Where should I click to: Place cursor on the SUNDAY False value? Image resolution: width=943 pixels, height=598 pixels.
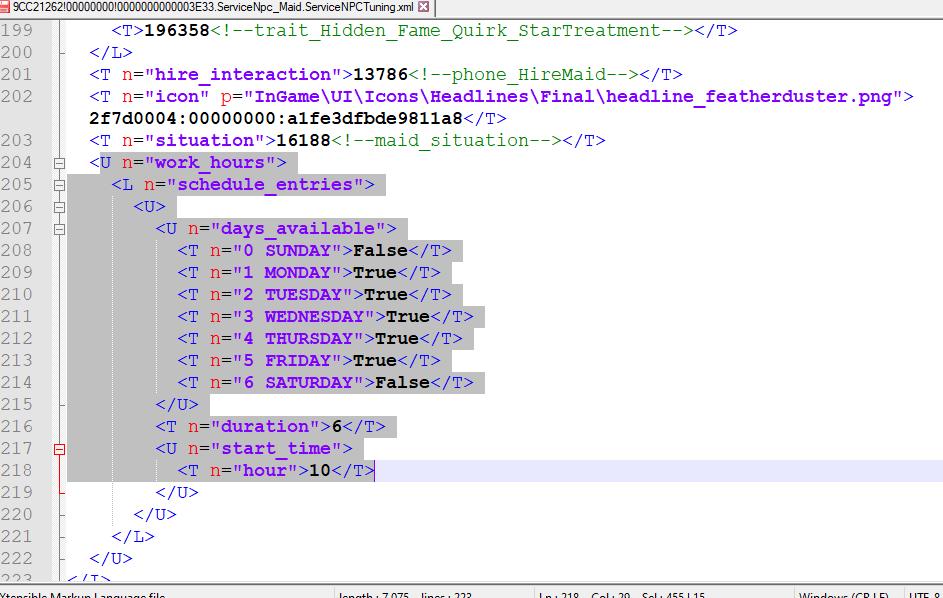(x=375, y=251)
